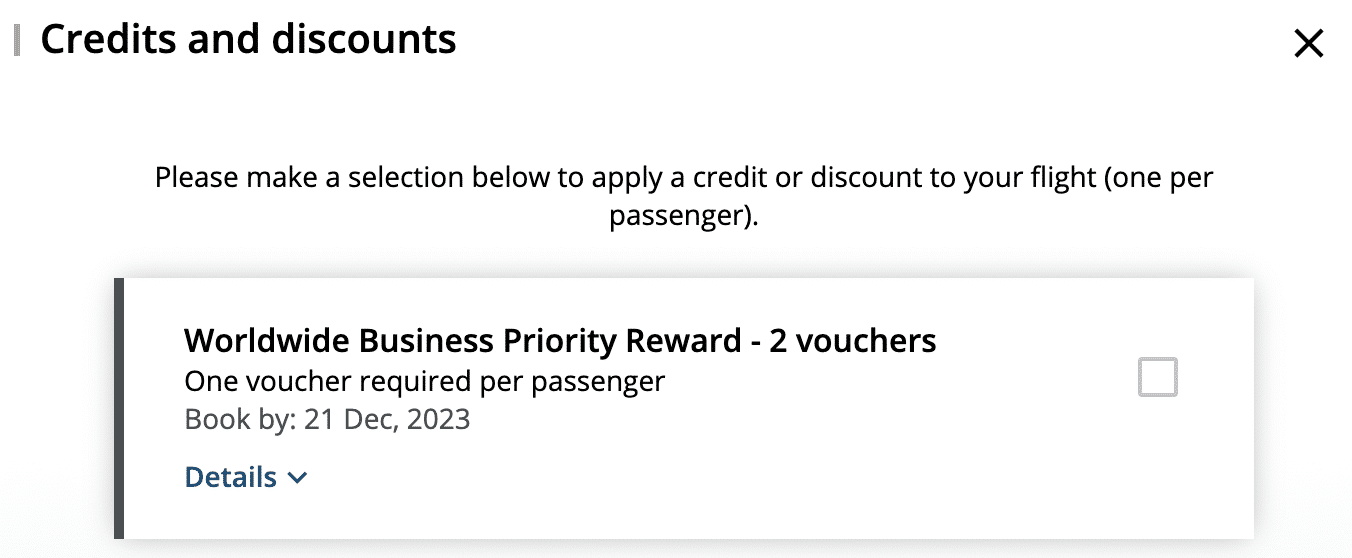Click the Credits and discounts heading

[x=248, y=40]
